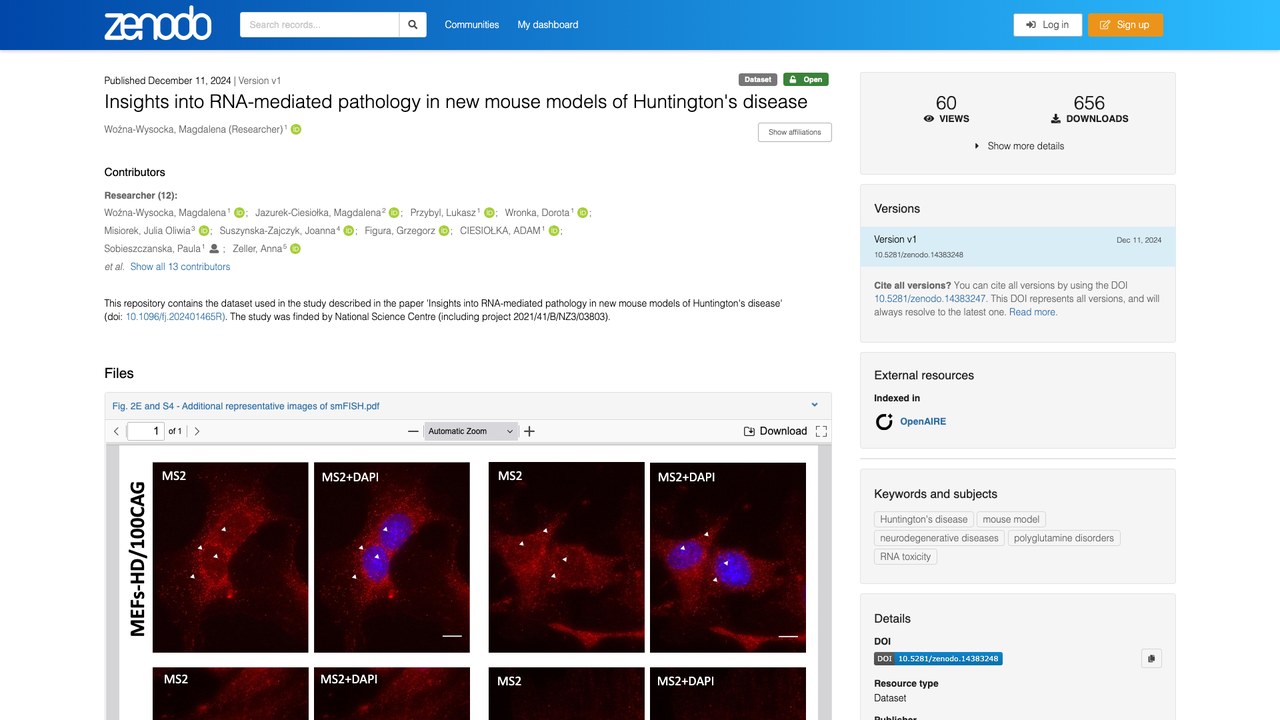Click the Open access badge

[805, 80]
